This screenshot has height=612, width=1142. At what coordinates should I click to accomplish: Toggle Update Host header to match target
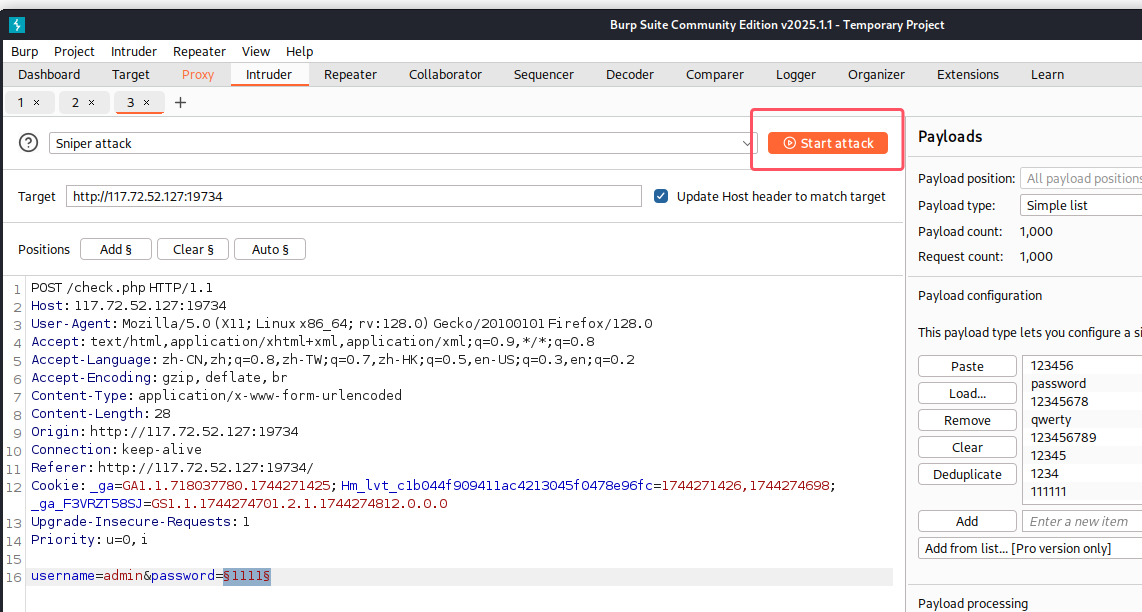661,196
